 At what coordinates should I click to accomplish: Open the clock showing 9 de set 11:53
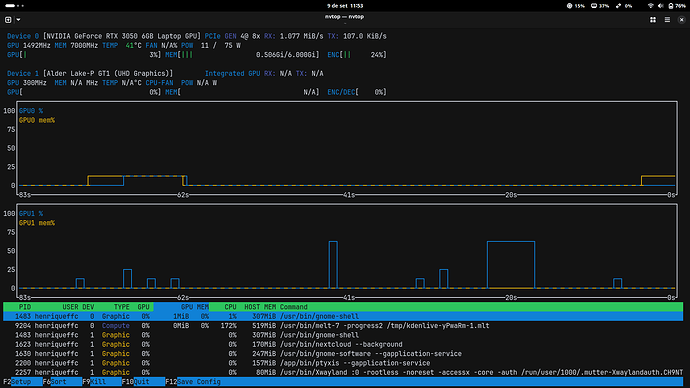[x=345, y=6]
